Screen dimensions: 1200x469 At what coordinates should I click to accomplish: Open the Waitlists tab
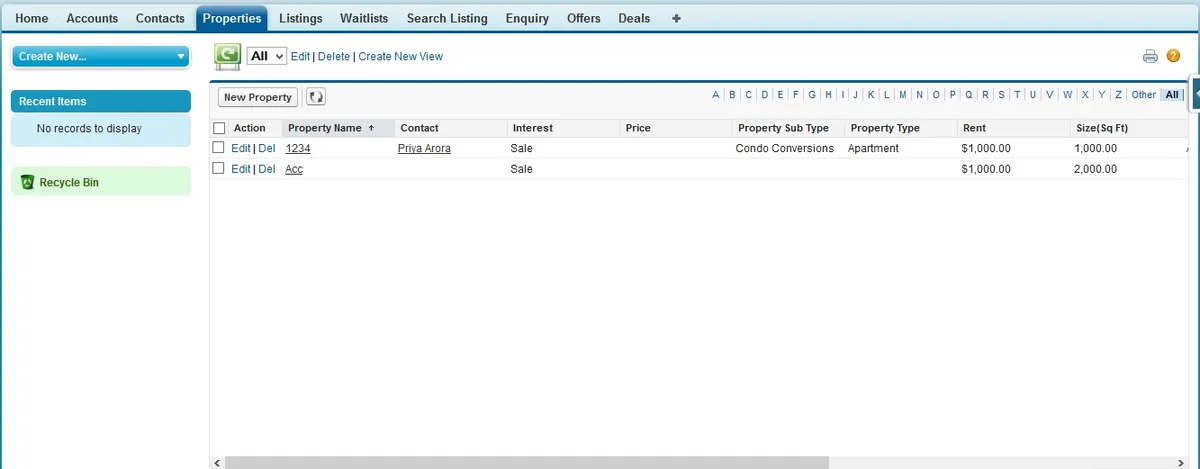click(365, 18)
